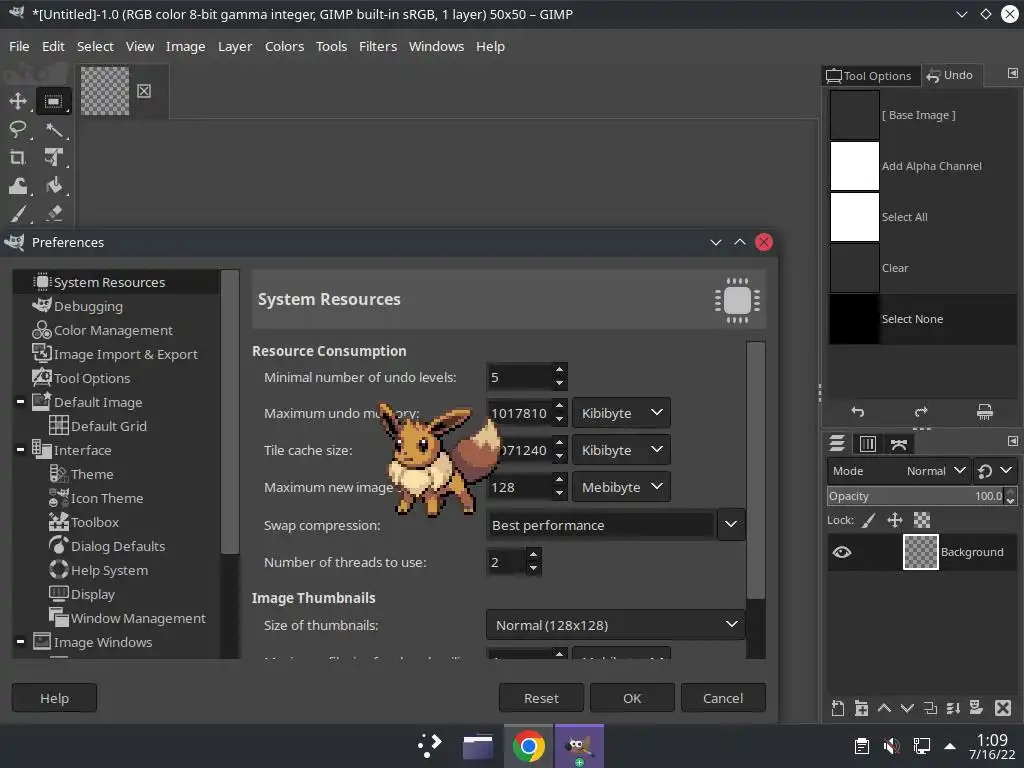Open the Colors menu
Image resolution: width=1024 pixels, height=768 pixels.
284,46
